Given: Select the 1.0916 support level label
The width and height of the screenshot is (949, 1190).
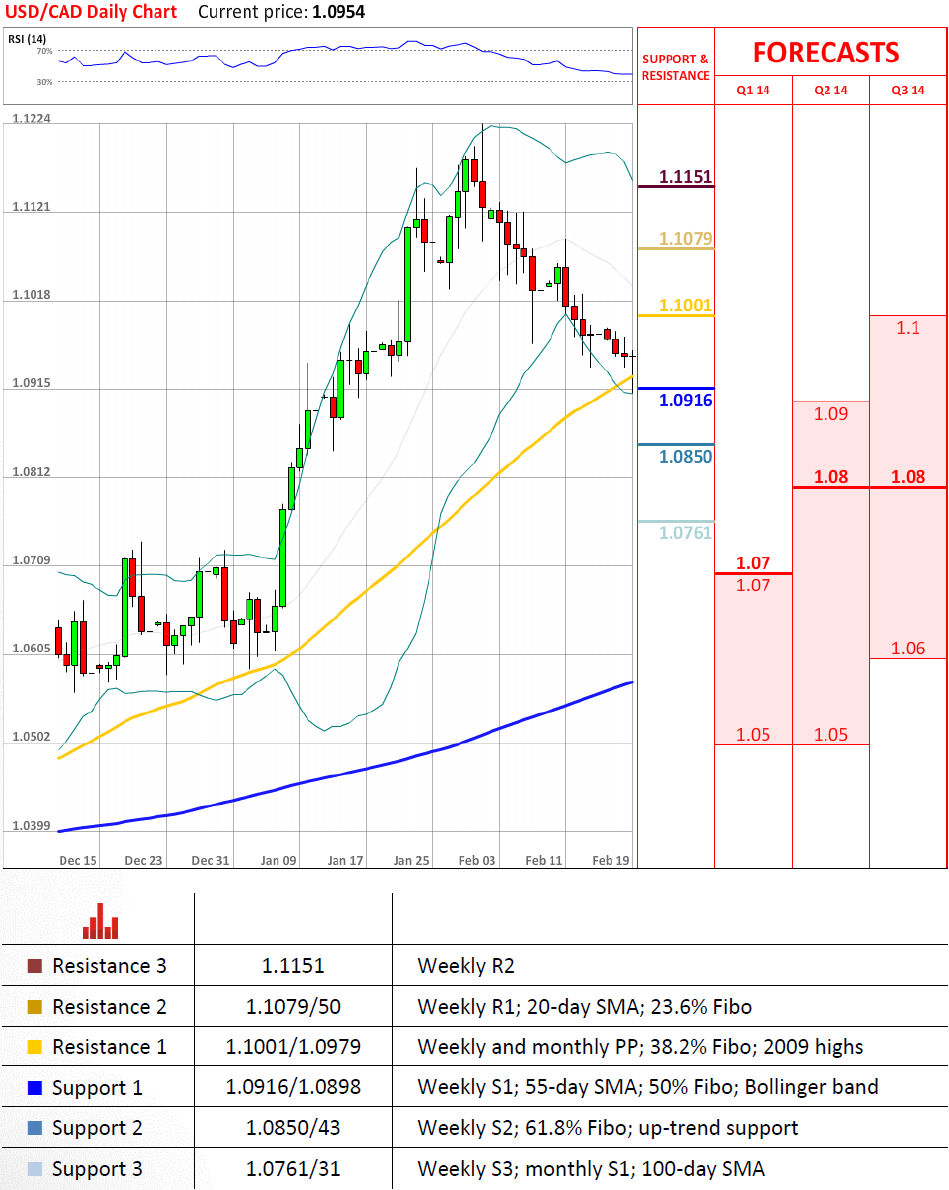Looking at the screenshot, I should 685,400.
